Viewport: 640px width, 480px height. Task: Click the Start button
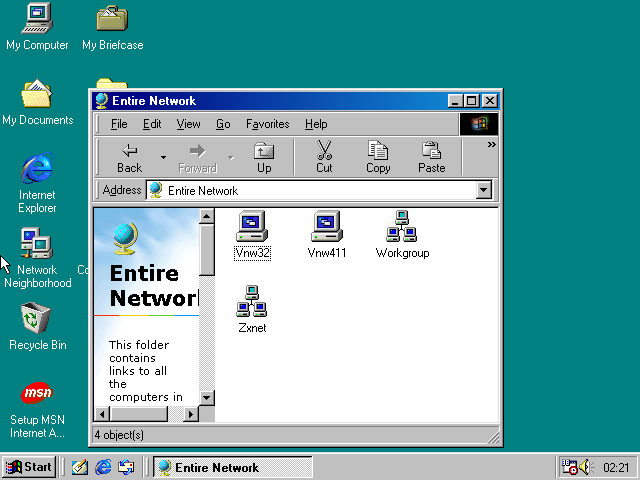[29, 467]
